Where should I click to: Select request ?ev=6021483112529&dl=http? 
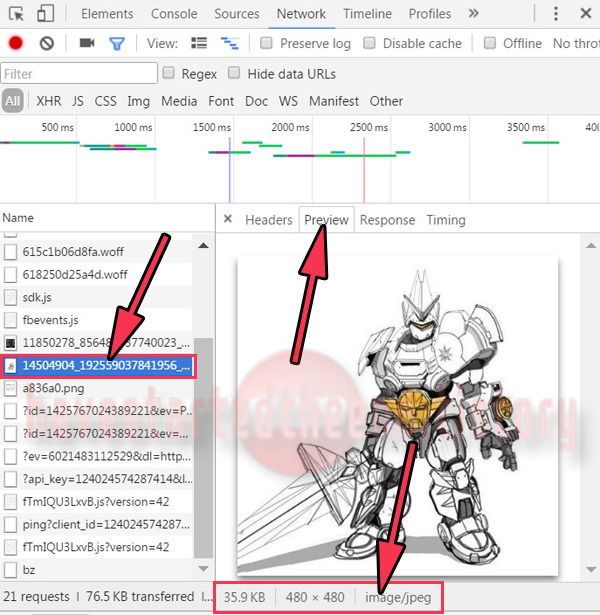[96, 457]
